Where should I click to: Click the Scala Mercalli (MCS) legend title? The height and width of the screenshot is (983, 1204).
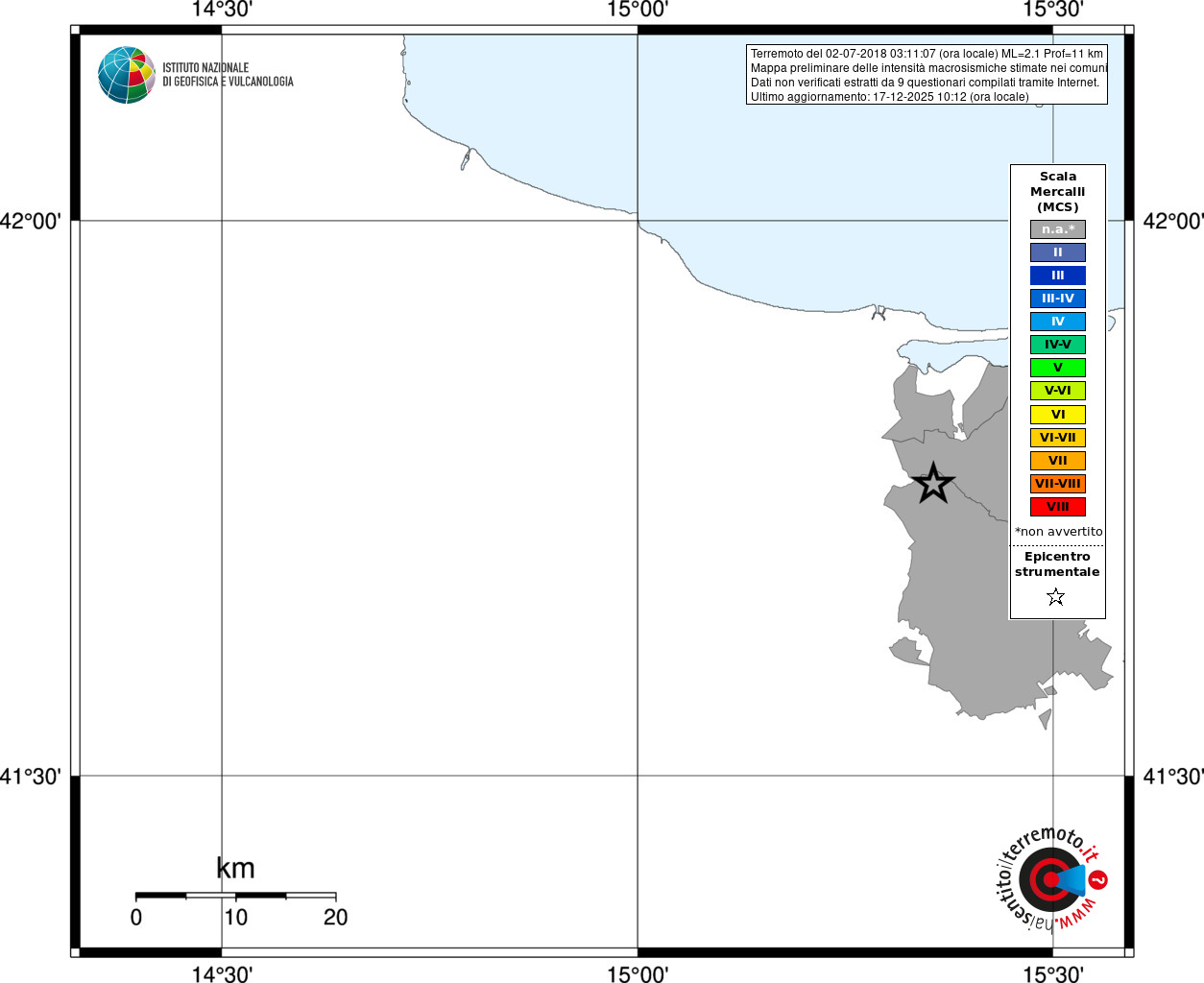[1058, 192]
